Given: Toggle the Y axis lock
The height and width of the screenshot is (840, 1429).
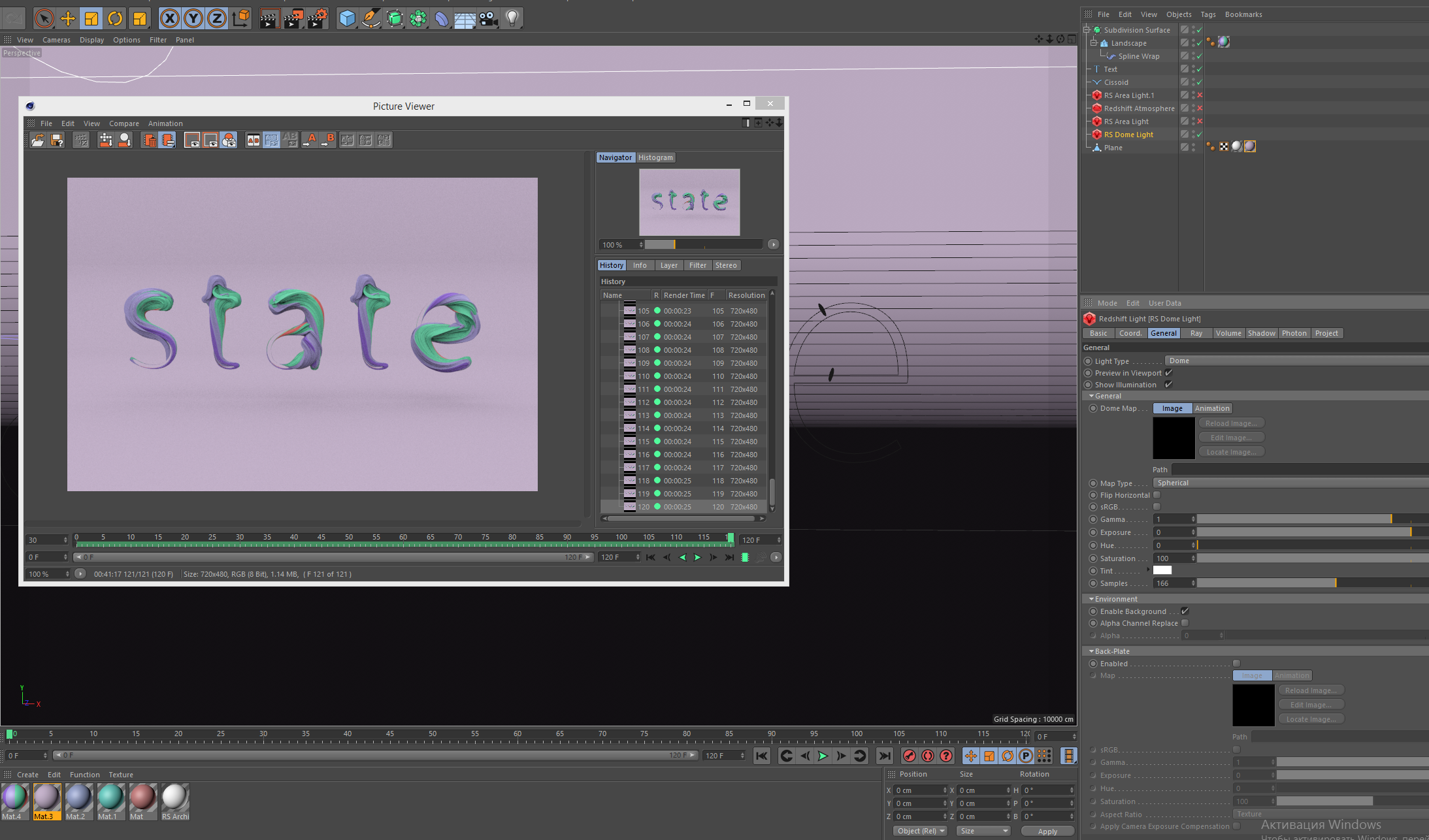Looking at the screenshot, I should [193, 18].
